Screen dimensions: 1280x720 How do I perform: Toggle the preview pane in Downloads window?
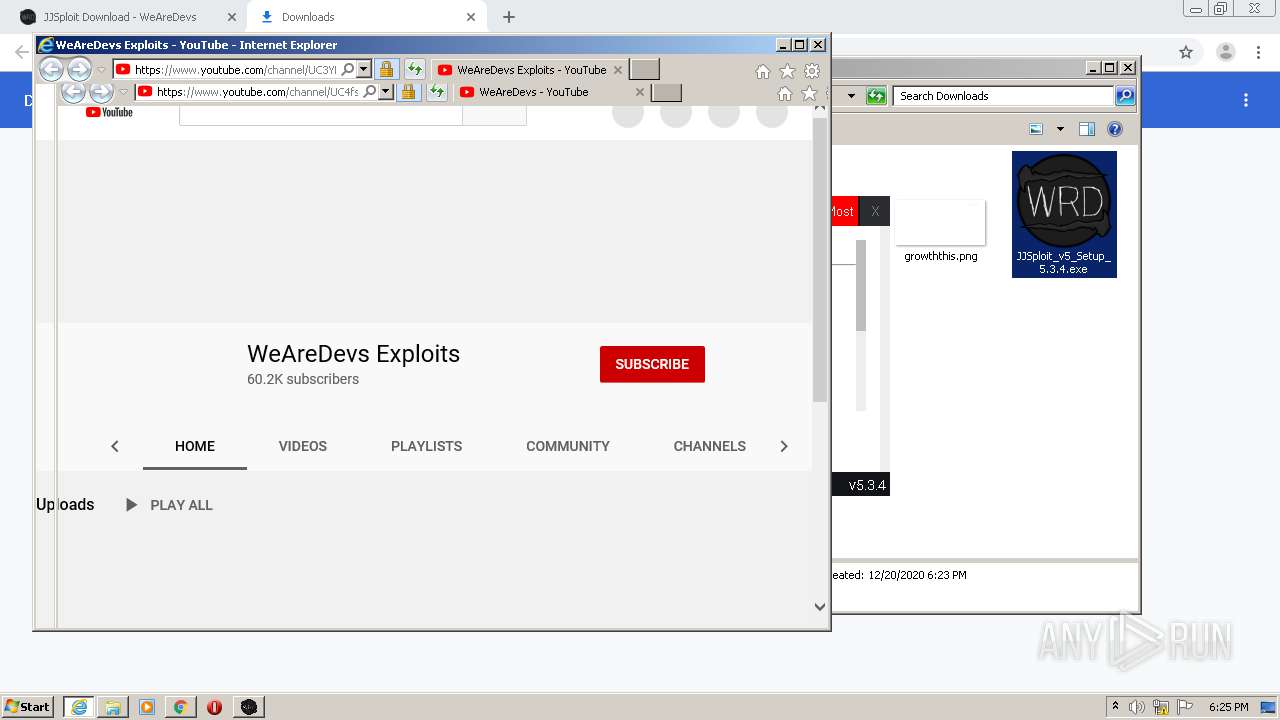1087,129
